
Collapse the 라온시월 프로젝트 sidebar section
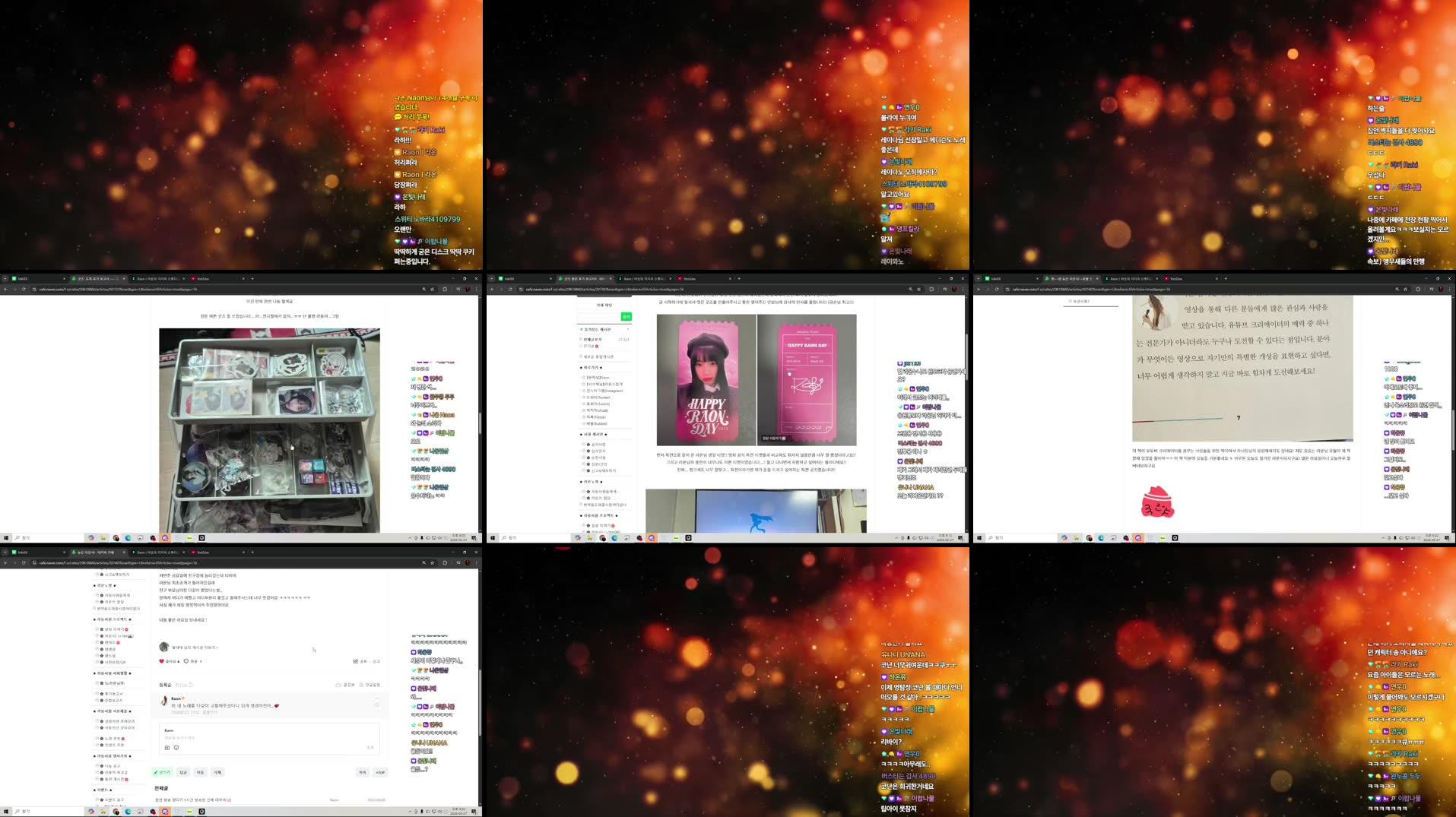coord(113,619)
